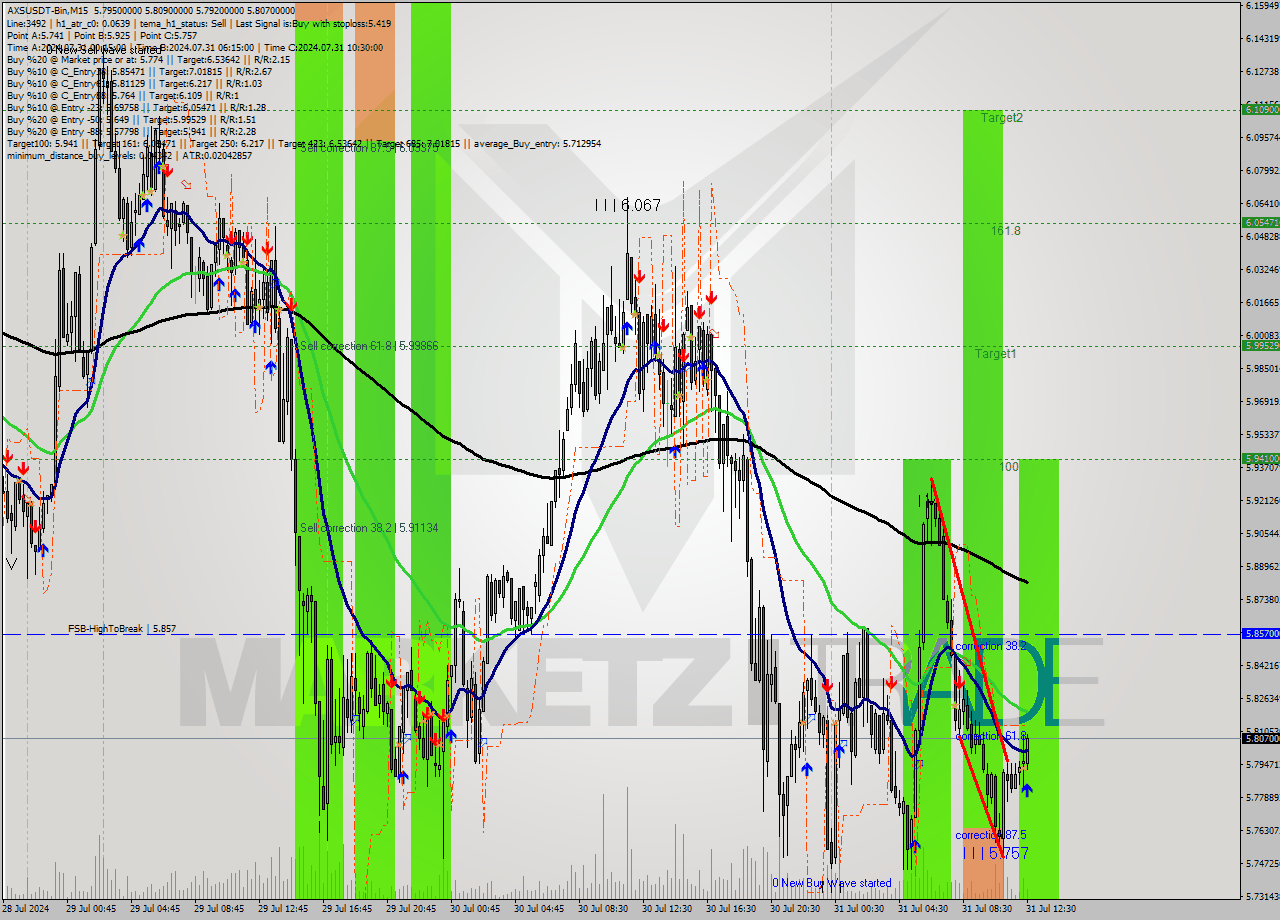Click the 'correction 38.2' label

click(990, 647)
